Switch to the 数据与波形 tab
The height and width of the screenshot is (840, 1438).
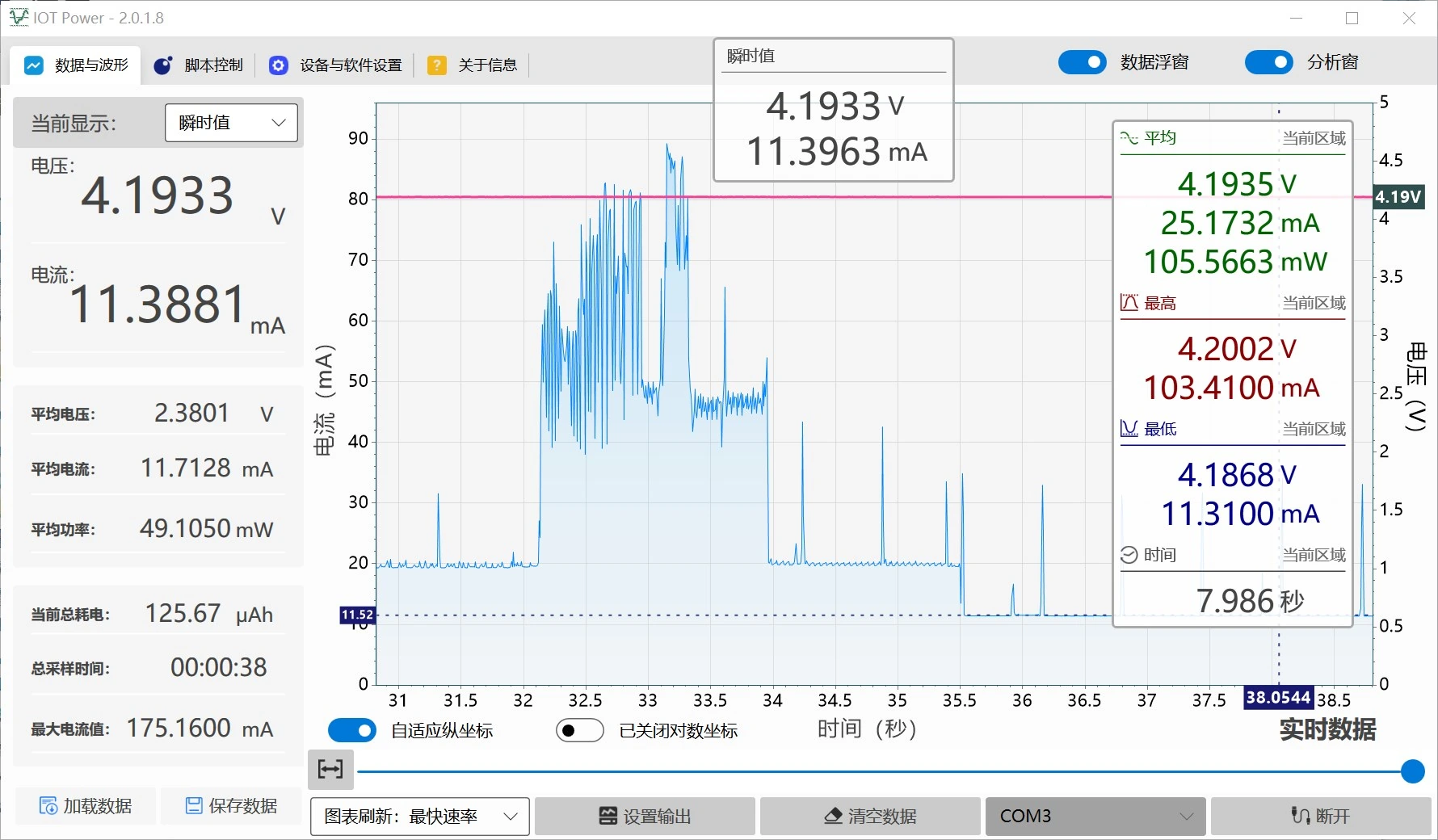(76, 65)
